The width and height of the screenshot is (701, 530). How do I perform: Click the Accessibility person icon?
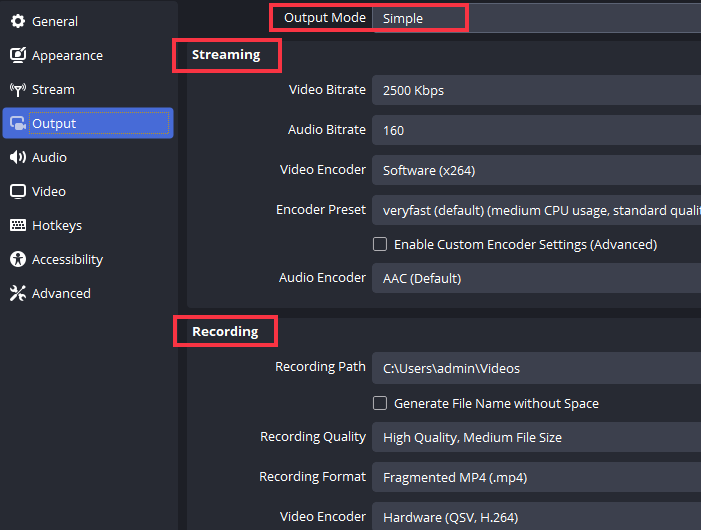[x=17, y=259]
